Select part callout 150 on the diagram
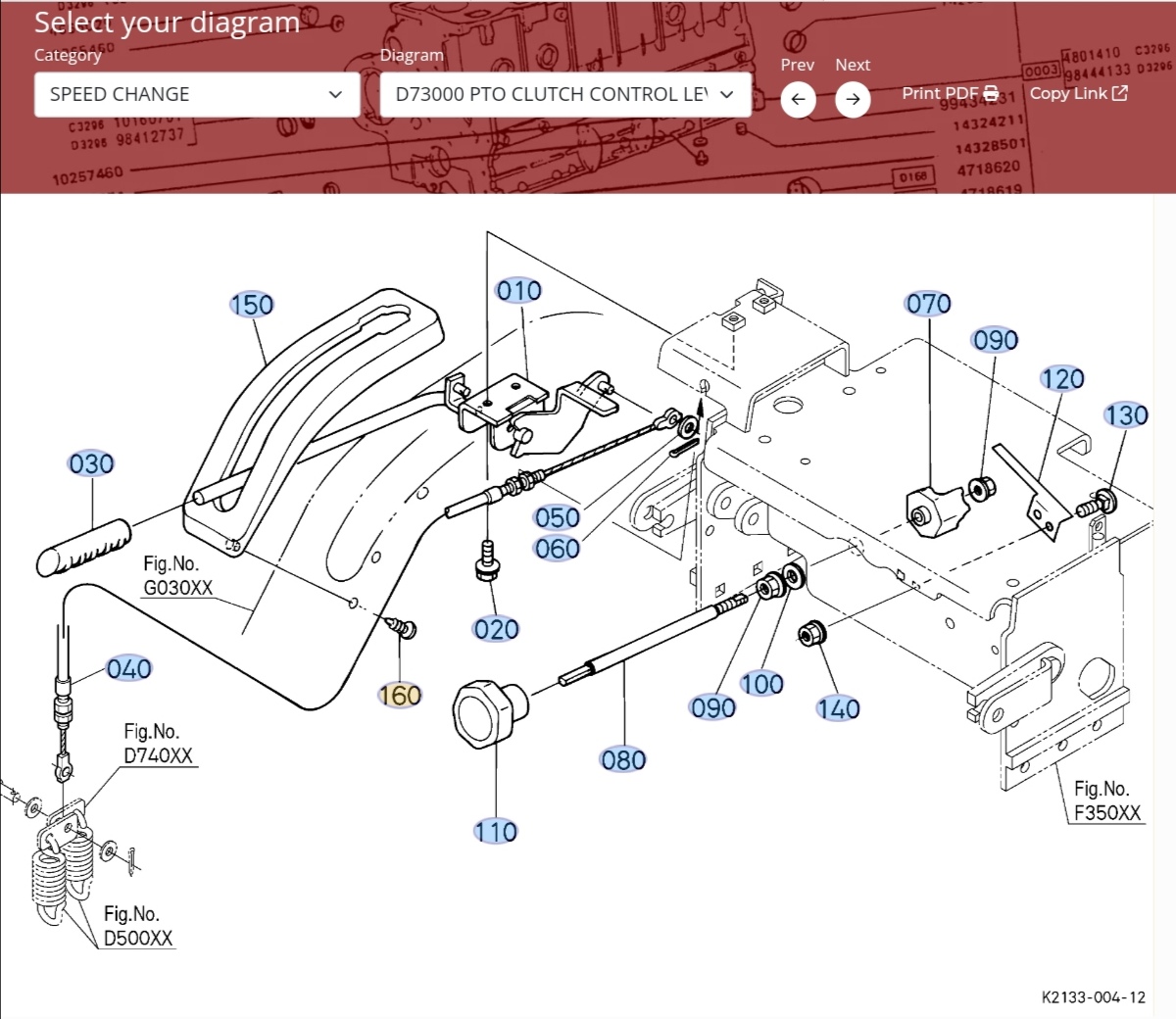Image resolution: width=1176 pixels, height=1019 pixels. pyautogui.click(x=252, y=305)
